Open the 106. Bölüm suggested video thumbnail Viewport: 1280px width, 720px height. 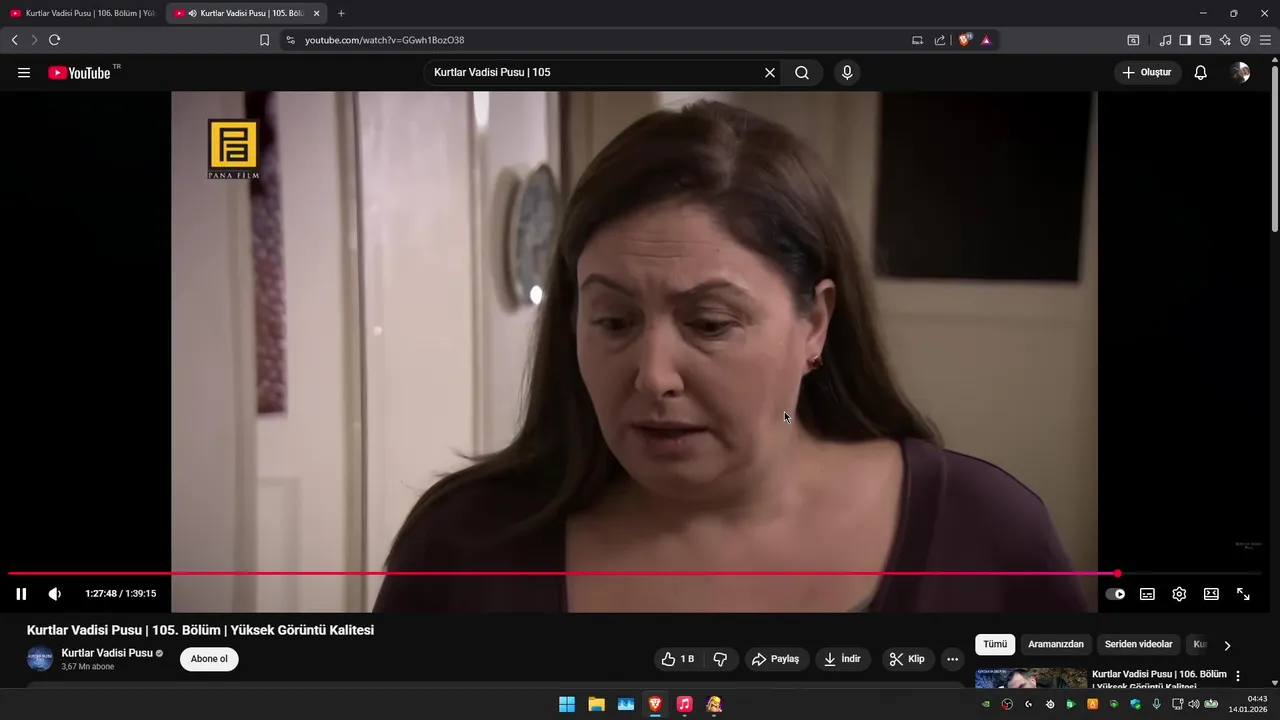coord(1031,678)
